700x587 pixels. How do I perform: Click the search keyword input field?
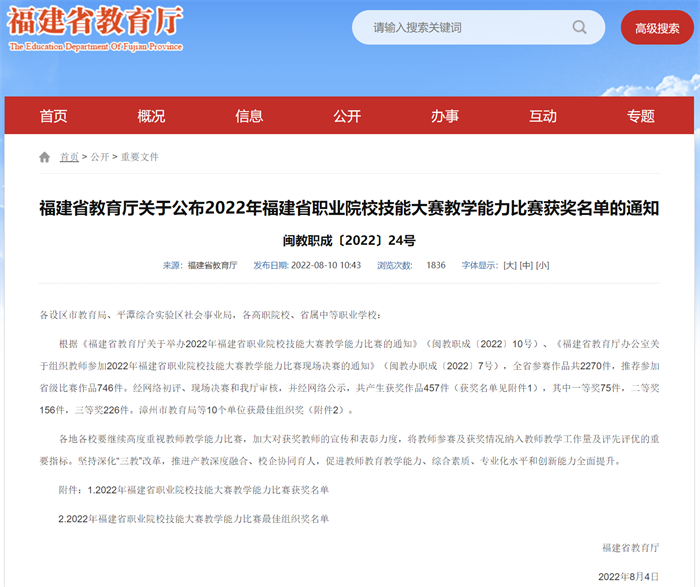pos(470,28)
